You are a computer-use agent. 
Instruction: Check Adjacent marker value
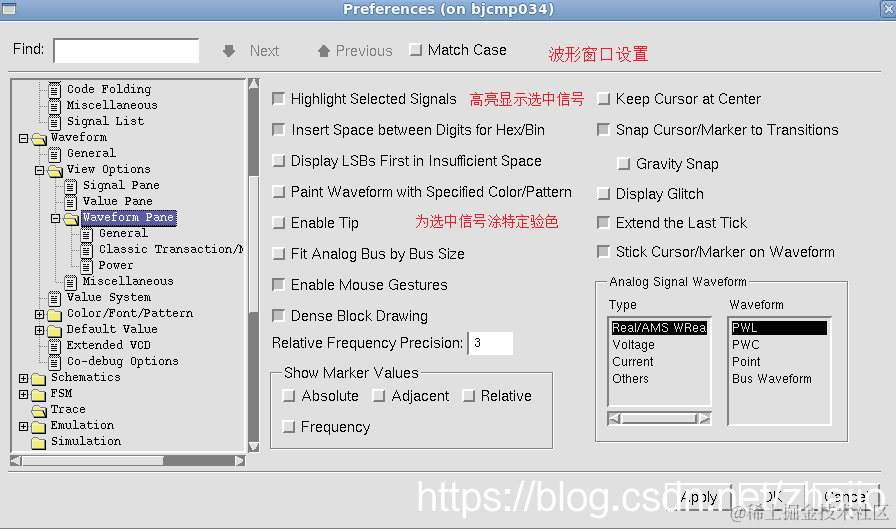tap(379, 396)
